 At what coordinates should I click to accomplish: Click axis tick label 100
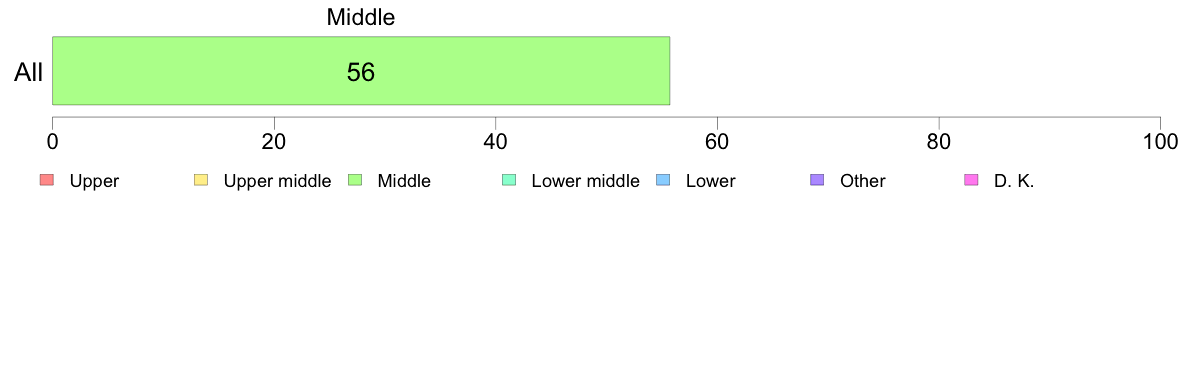click(1161, 142)
